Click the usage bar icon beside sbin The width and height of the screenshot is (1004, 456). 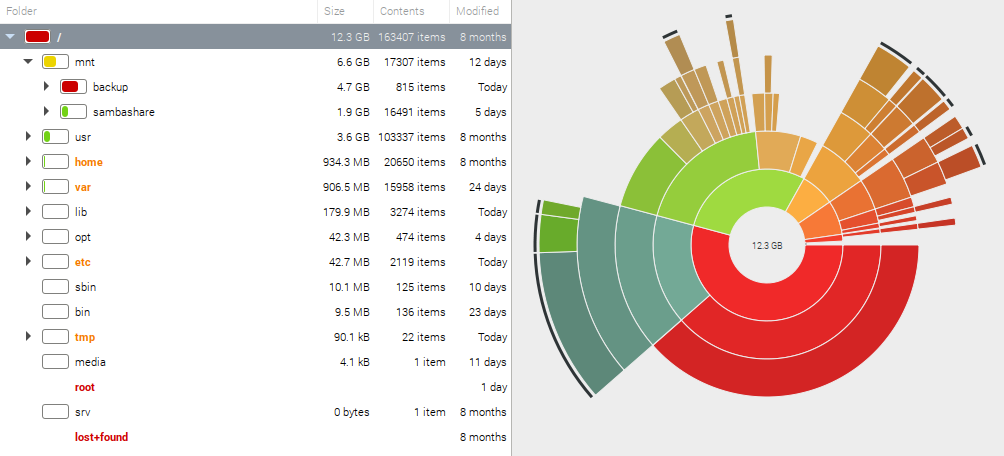pyautogui.click(x=55, y=287)
